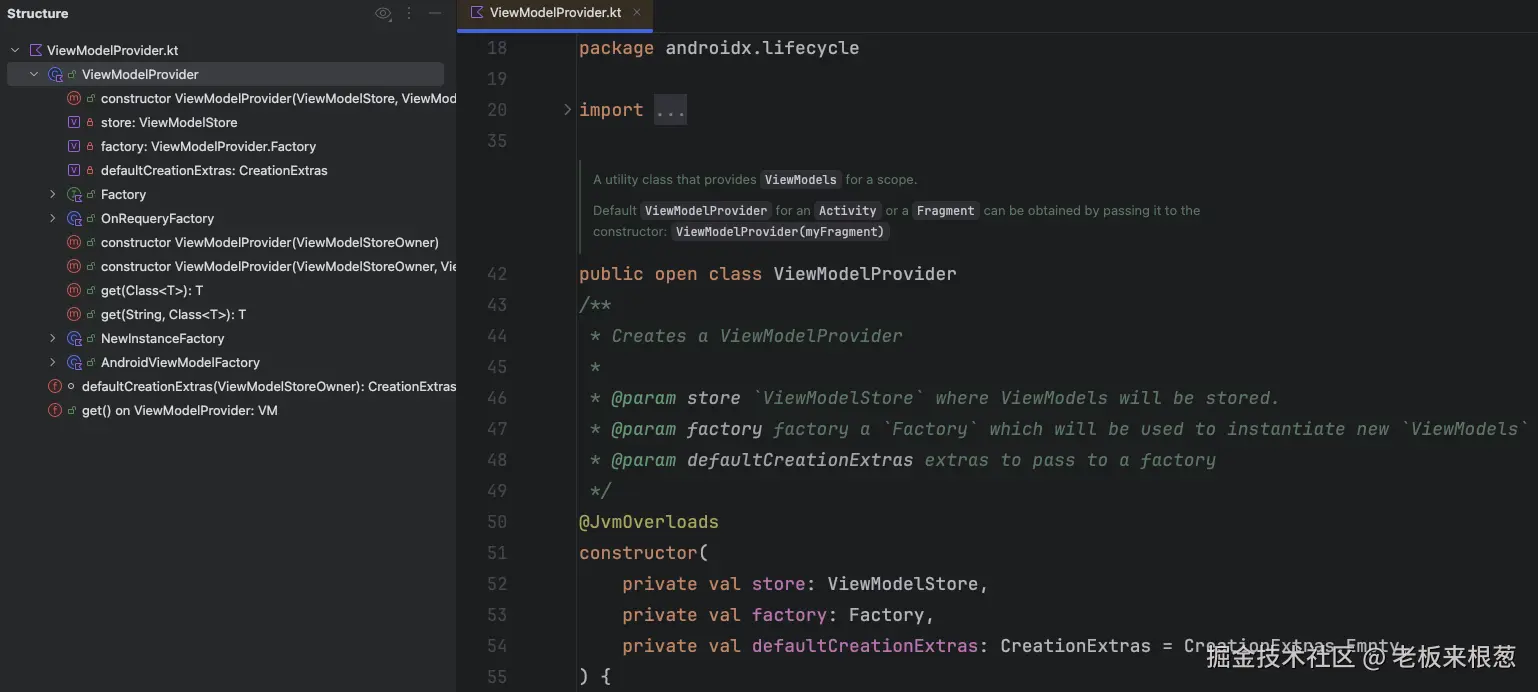Click Kotlin icon in ViewModelProvider.kt editor tab
The height and width of the screenshot is (692, 1538).
point(477,13)
